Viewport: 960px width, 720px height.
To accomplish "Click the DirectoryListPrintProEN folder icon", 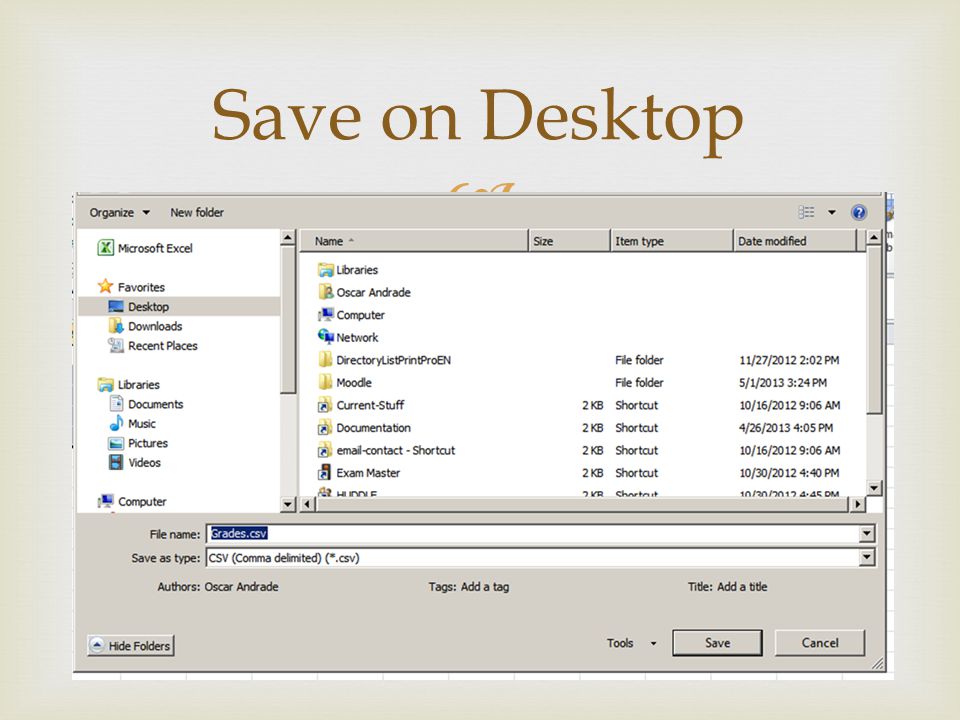I will pyautogui.click(x=326, y=359).
